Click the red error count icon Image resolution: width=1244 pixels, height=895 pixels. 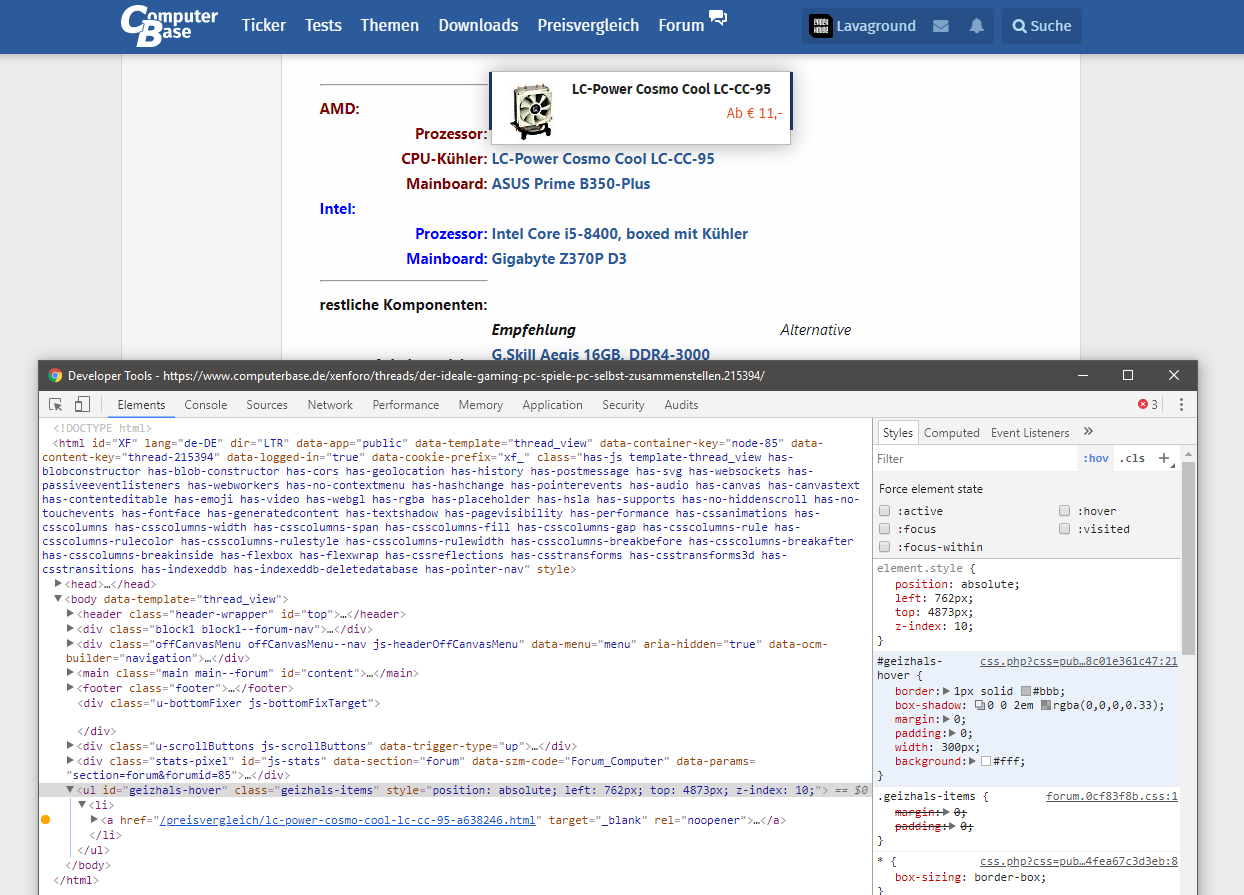(x=1143, y=405)
